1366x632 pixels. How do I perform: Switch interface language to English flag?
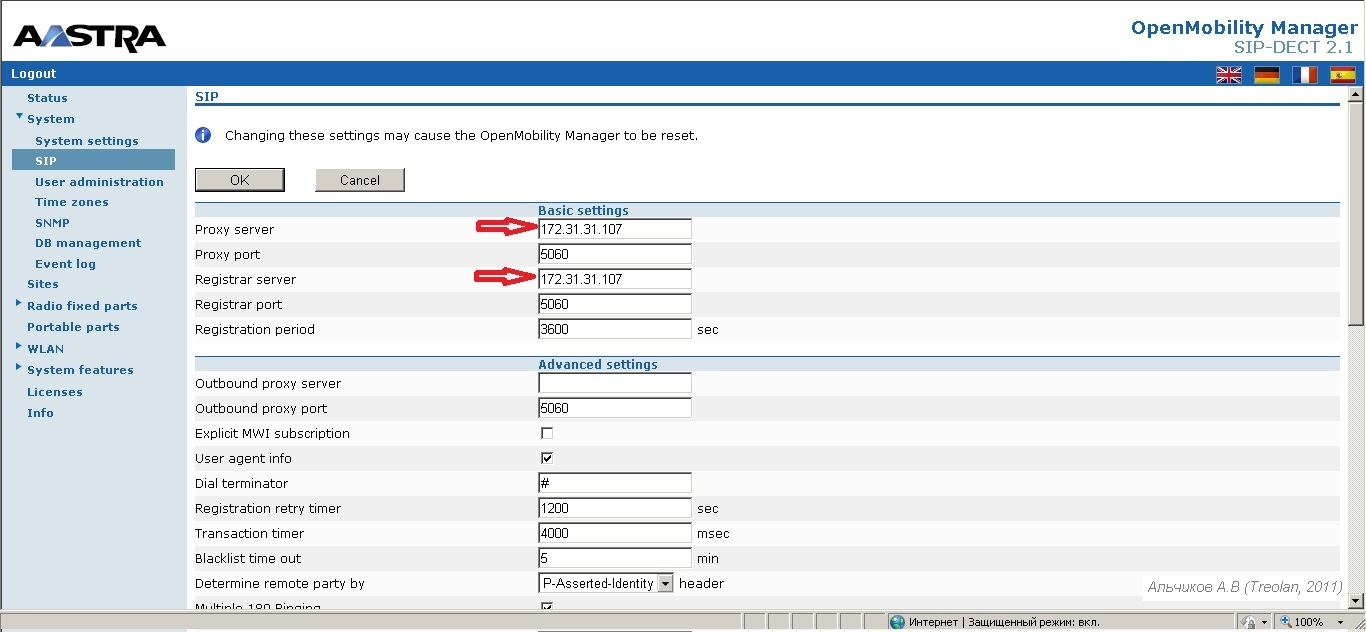[1229, 74]
